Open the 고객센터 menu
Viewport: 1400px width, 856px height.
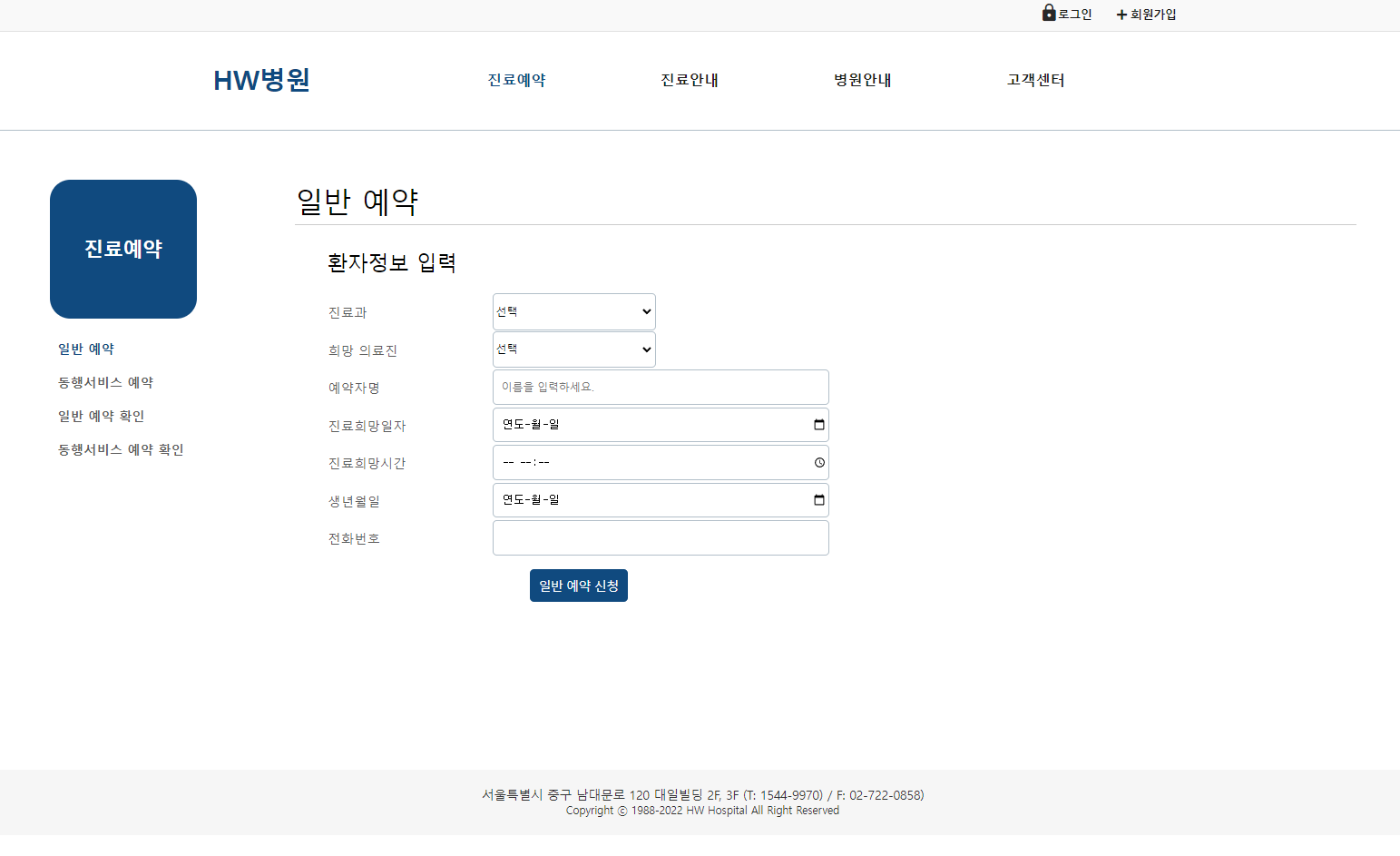point(1034,80)
